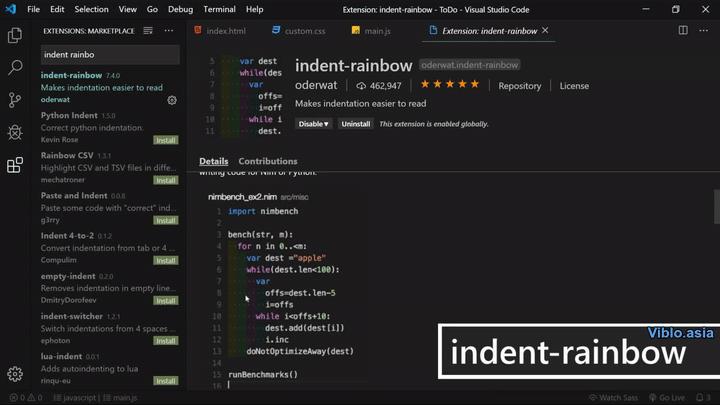Click the oderwat publisher name

pos(316,85)
